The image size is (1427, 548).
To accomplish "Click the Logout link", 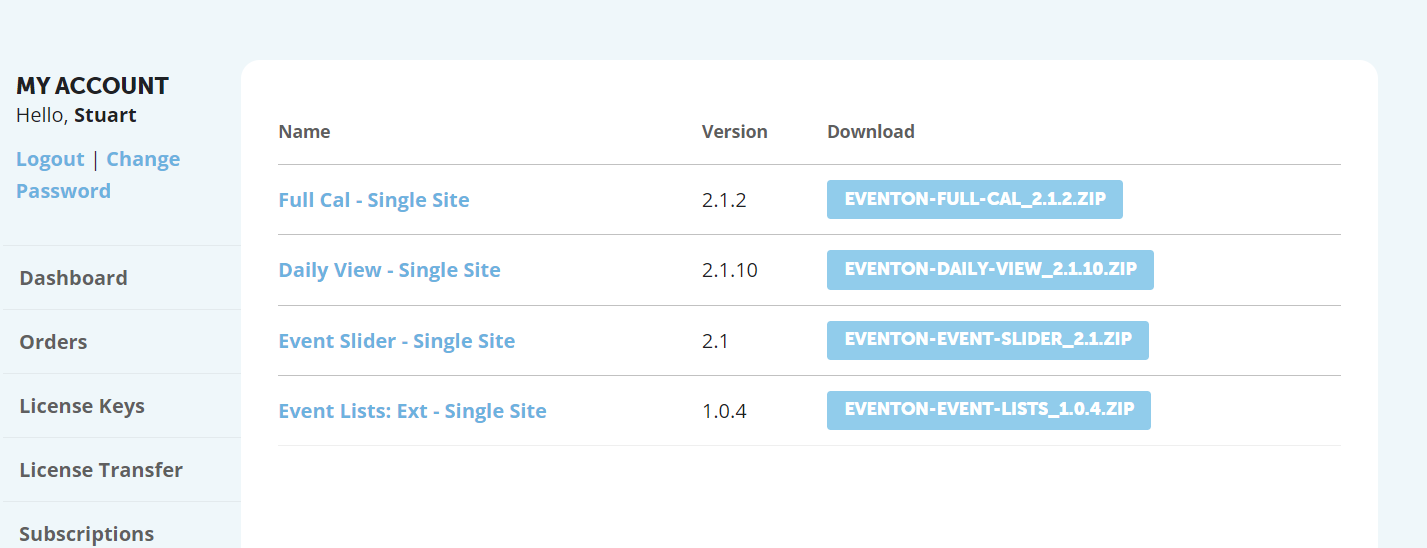I will (x=50, y=159).
